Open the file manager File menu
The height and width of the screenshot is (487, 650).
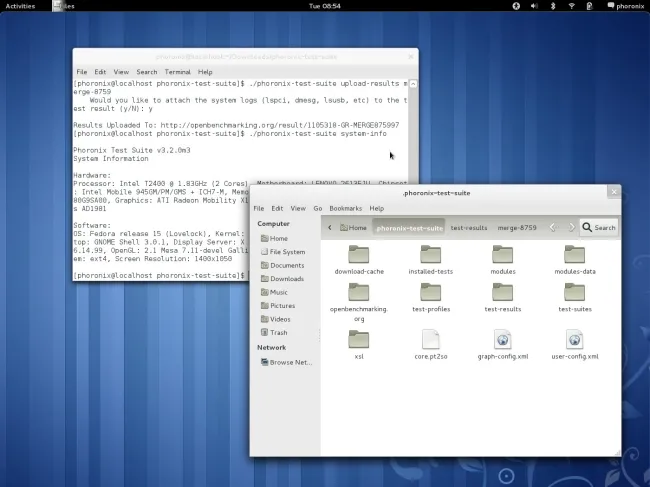pyautogui.click(x=259, y=208)
